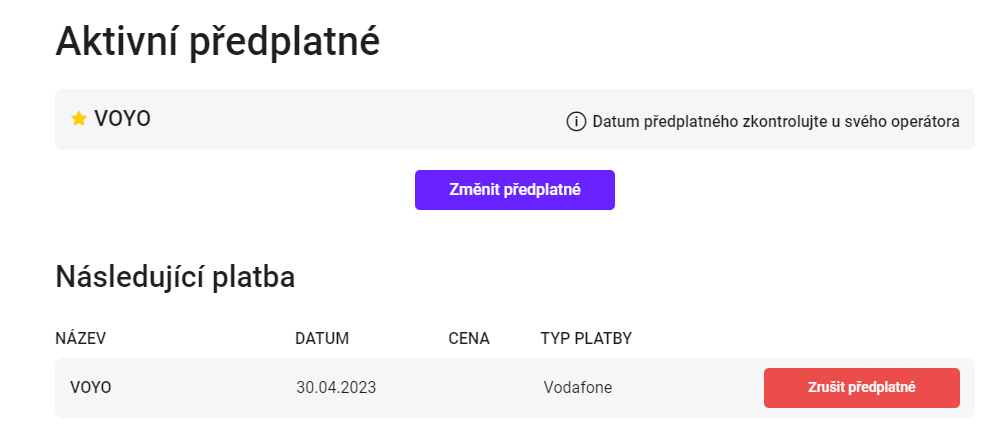Click the Vodafone payment type entry
The image size is (1000, 434).
pos(578,387)
